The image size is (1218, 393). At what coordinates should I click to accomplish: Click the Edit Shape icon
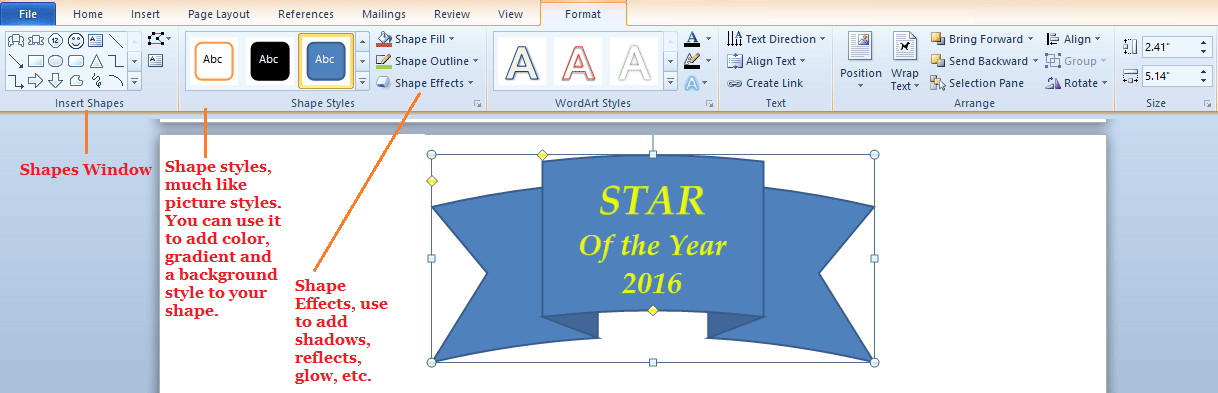coord(156,39)
